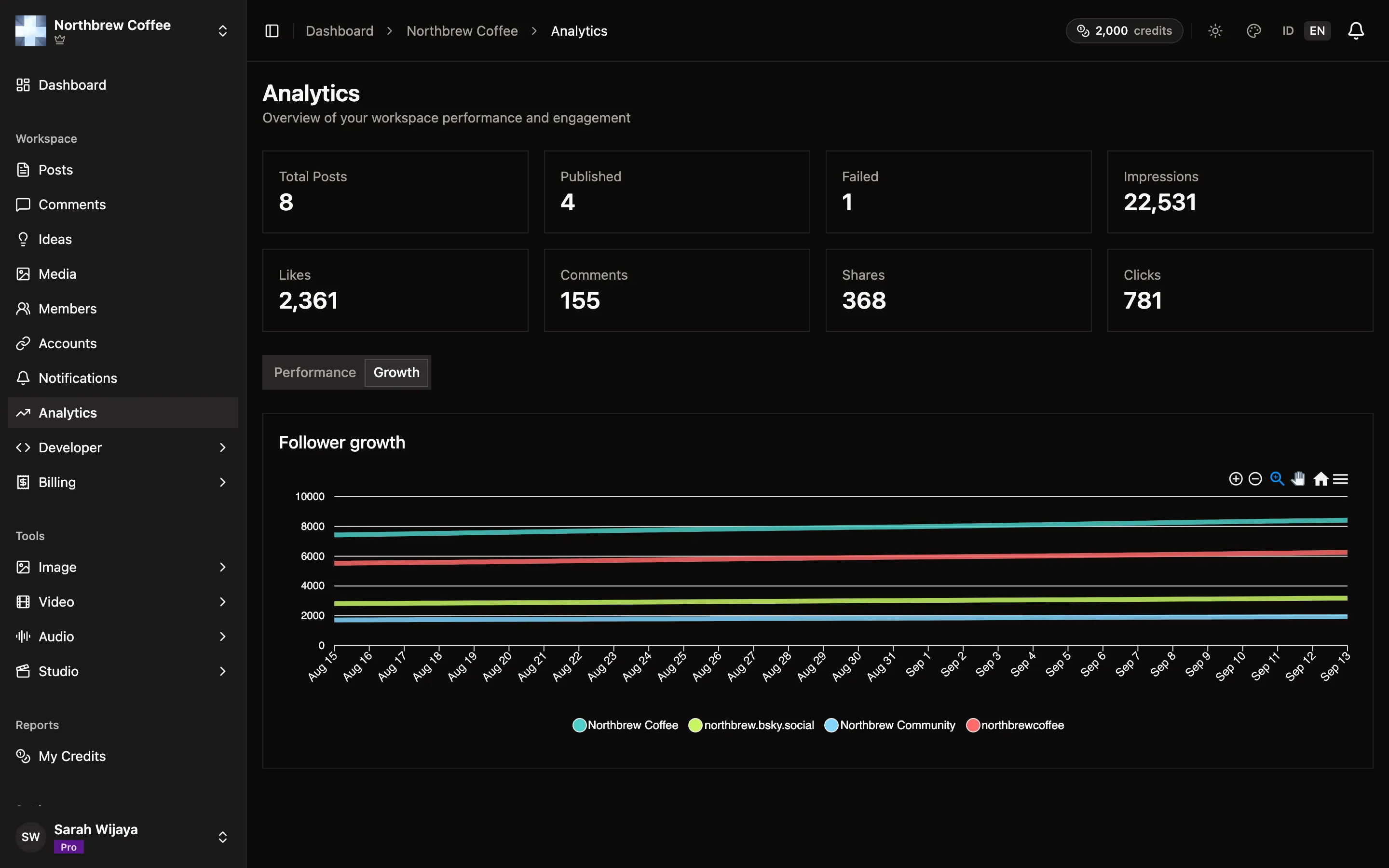Switch language to ID
The height and width of the screenshot is (868, 1389).
click(x=1288, y=31)
